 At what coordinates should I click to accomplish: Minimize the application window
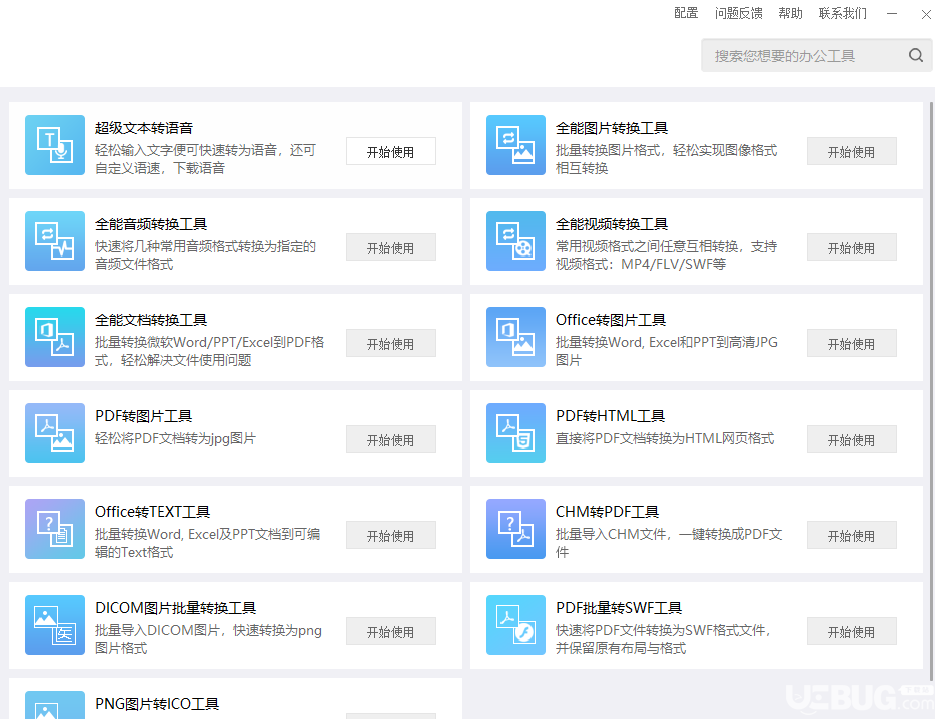[x=892, y=13]
